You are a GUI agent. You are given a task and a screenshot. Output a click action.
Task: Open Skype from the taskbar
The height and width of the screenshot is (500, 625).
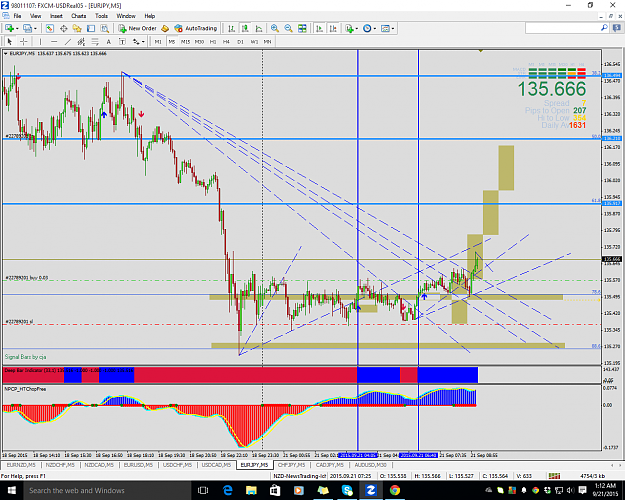point(347,490)
